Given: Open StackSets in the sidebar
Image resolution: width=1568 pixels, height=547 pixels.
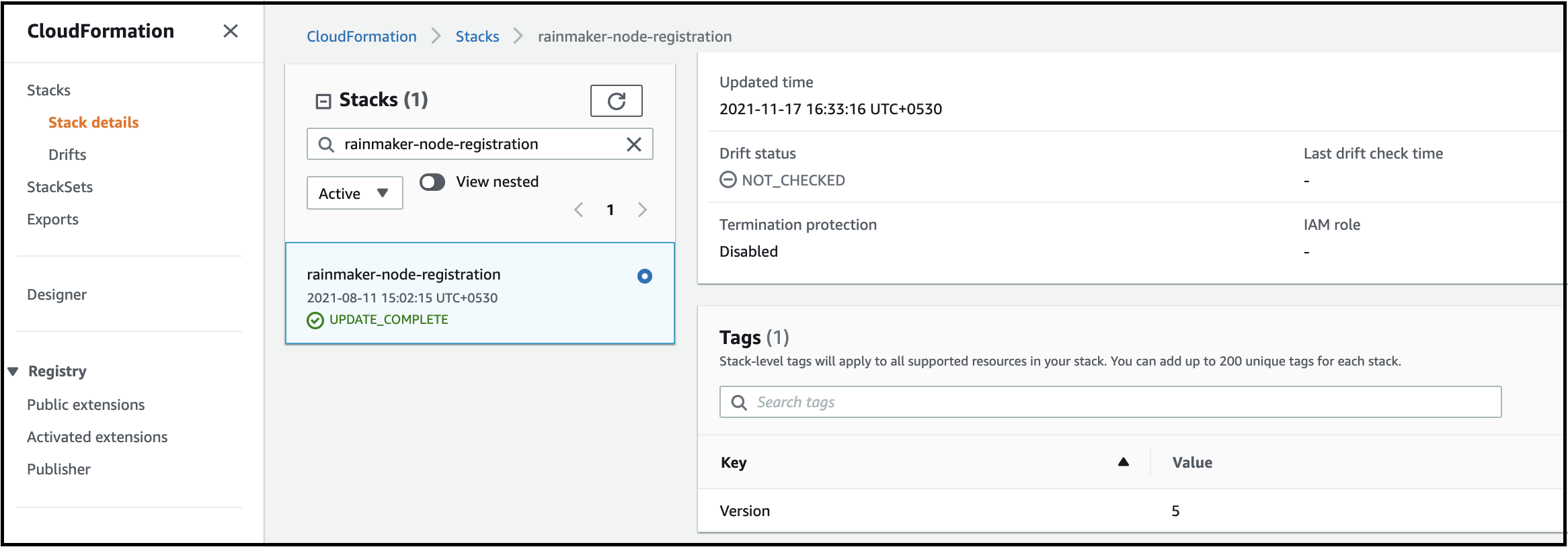Looking at the screenshot, I should [x=60, y=187].
